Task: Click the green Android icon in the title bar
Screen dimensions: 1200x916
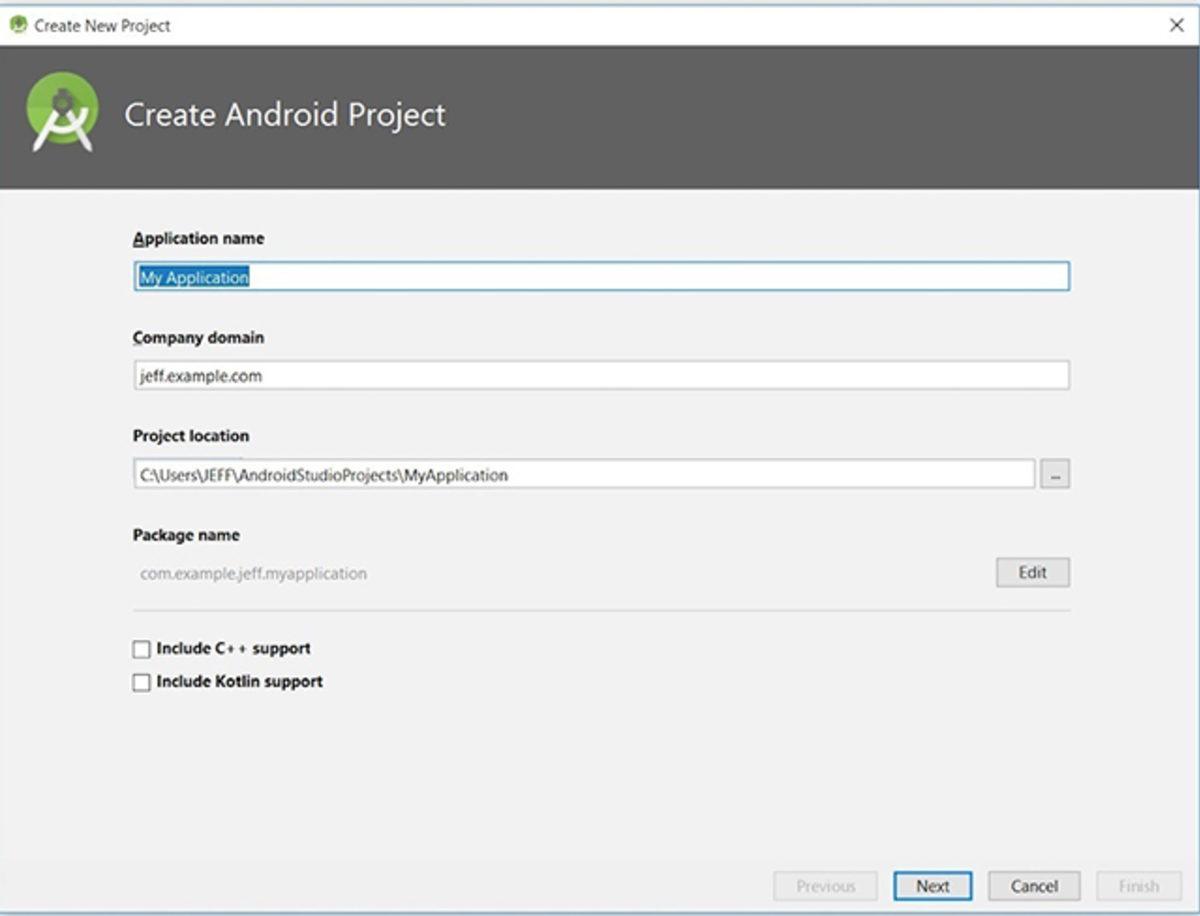Action: 18,25
